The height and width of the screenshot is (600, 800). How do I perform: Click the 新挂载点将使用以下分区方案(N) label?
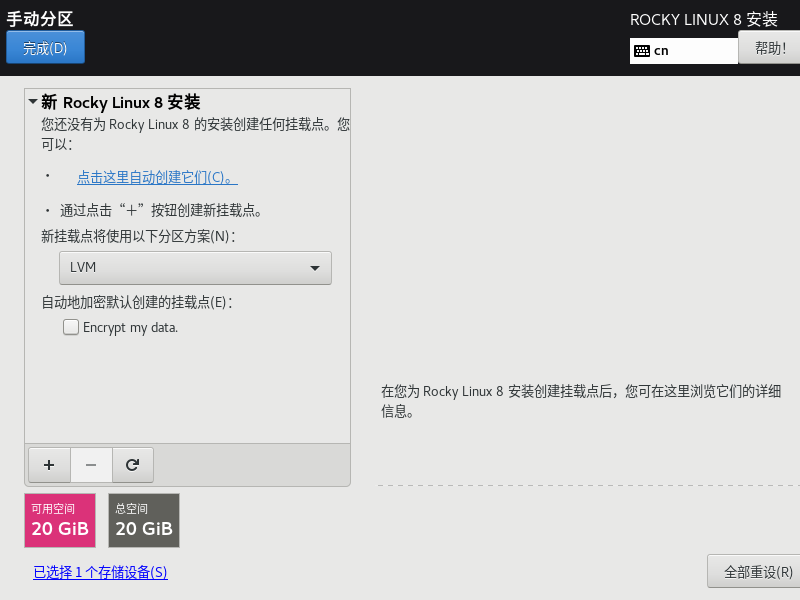pos(138,236)
